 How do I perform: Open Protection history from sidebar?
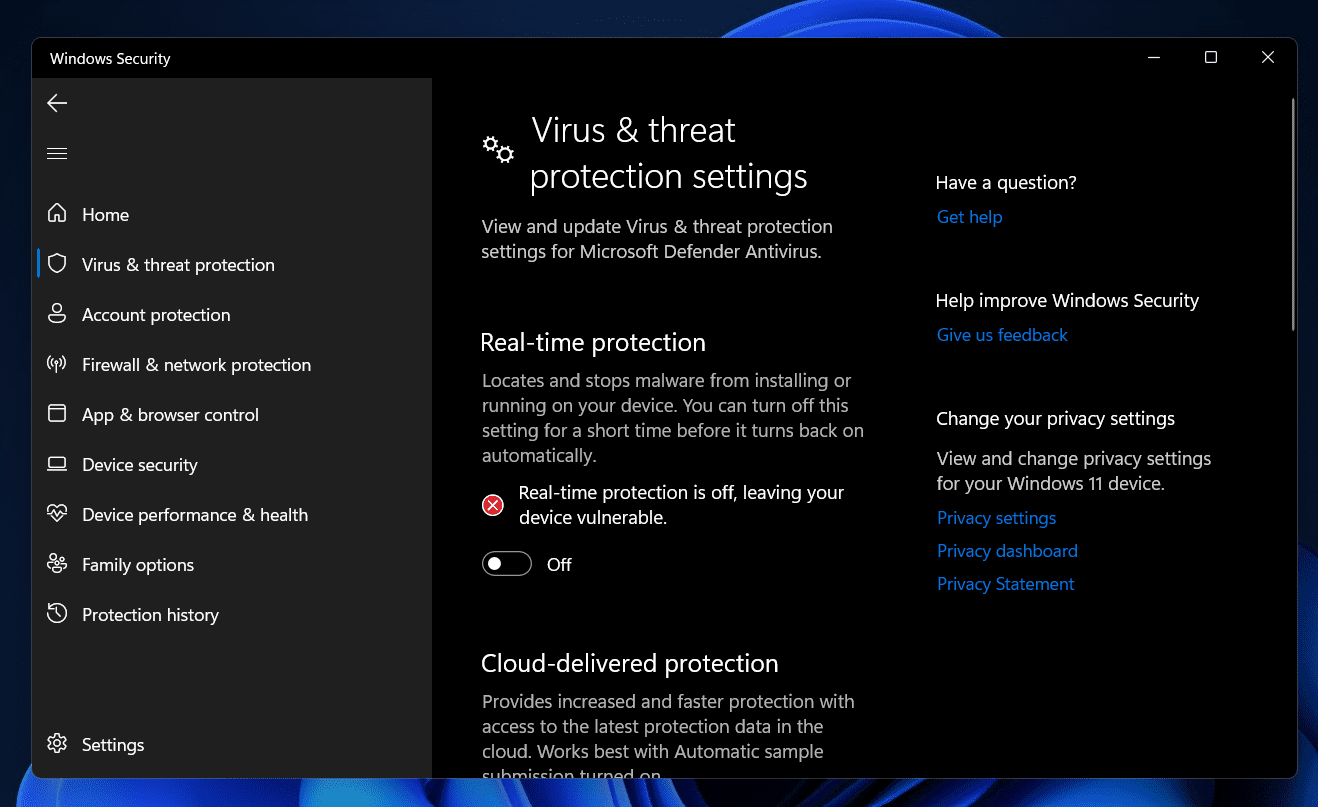tap(150, 615)
